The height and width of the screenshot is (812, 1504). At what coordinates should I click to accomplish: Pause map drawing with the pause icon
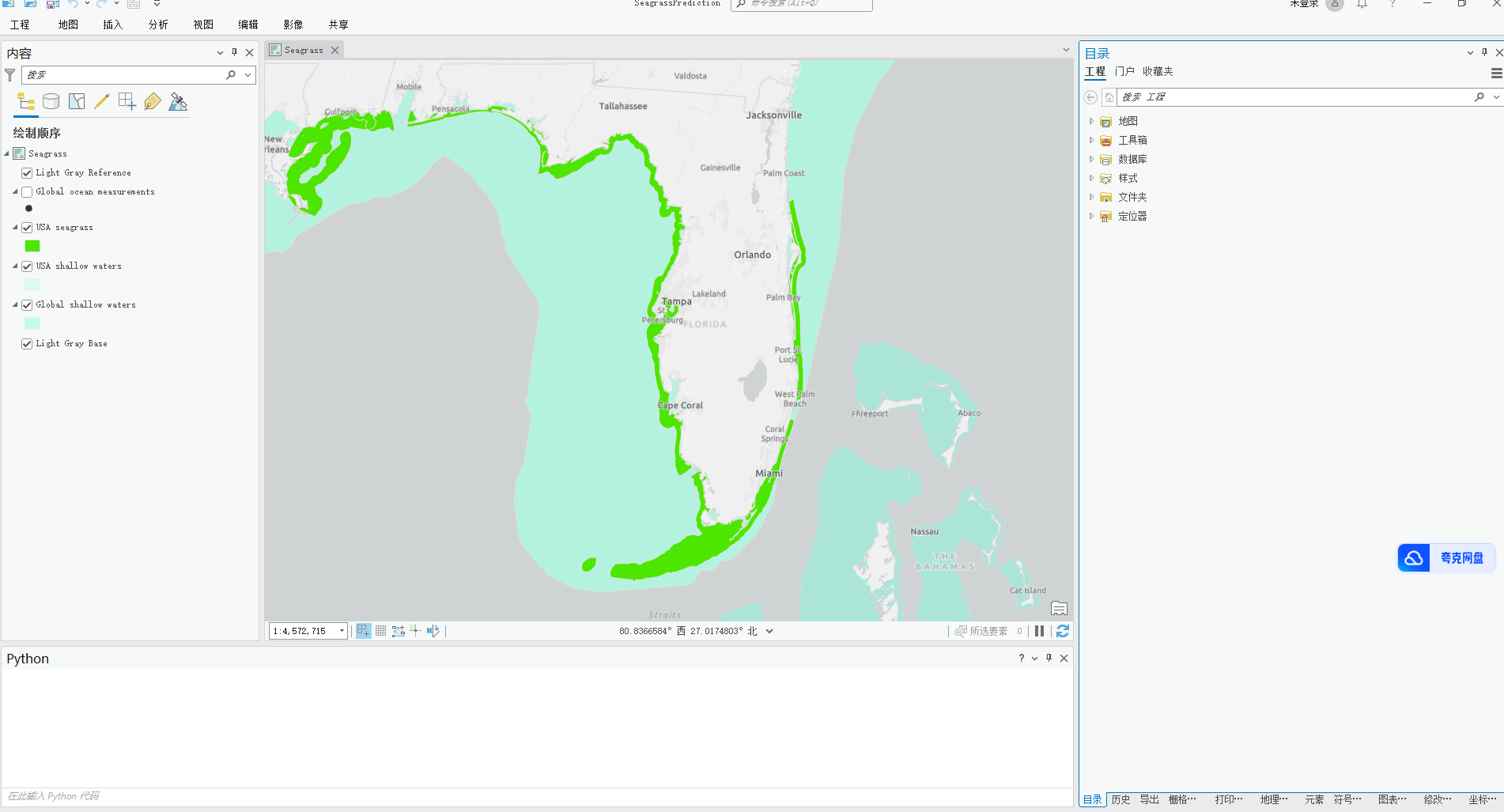[1039, 631]
